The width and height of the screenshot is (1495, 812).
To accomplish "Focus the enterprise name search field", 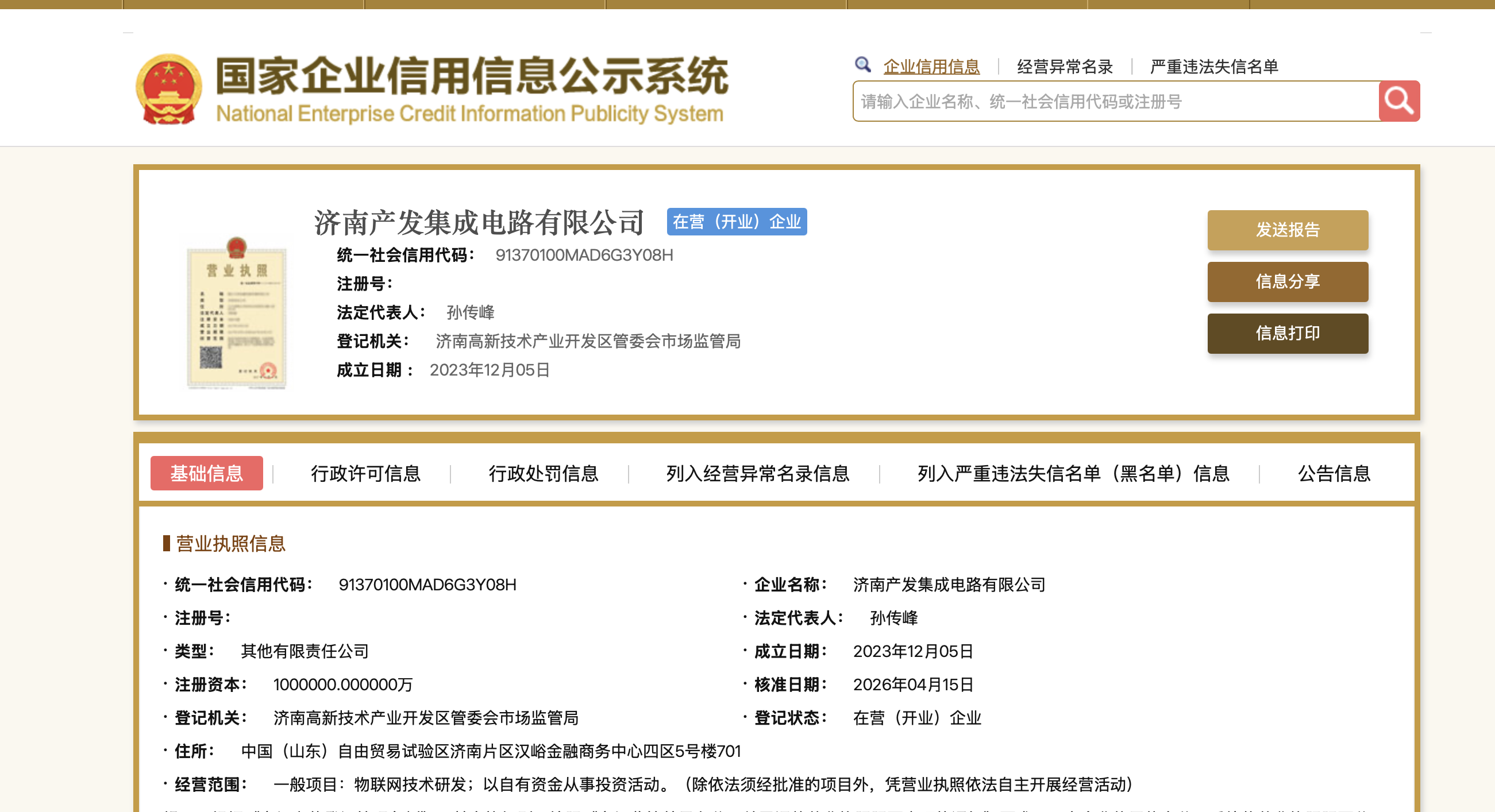I will click(1114, 102).
